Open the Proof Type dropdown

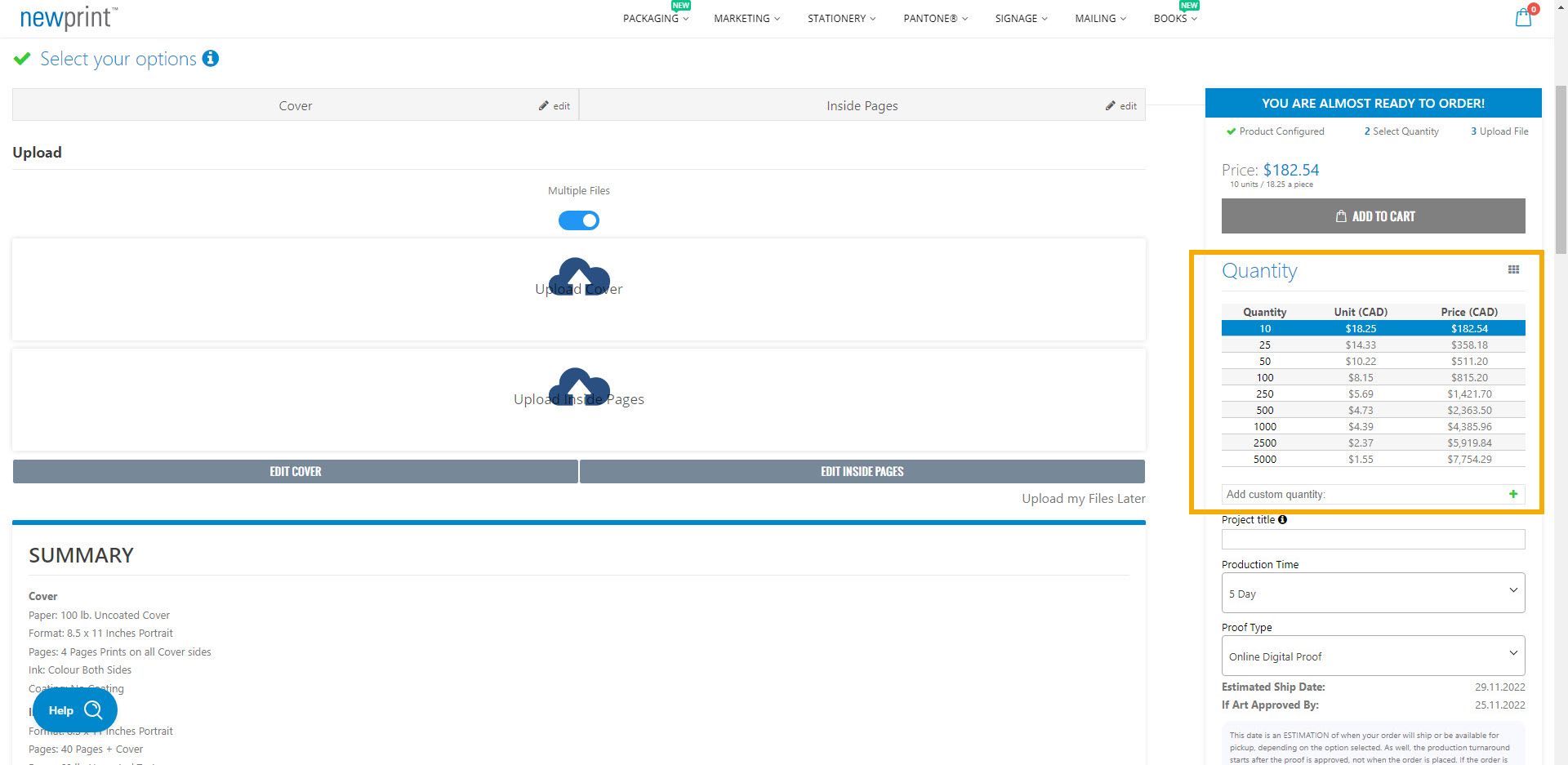1373,656
